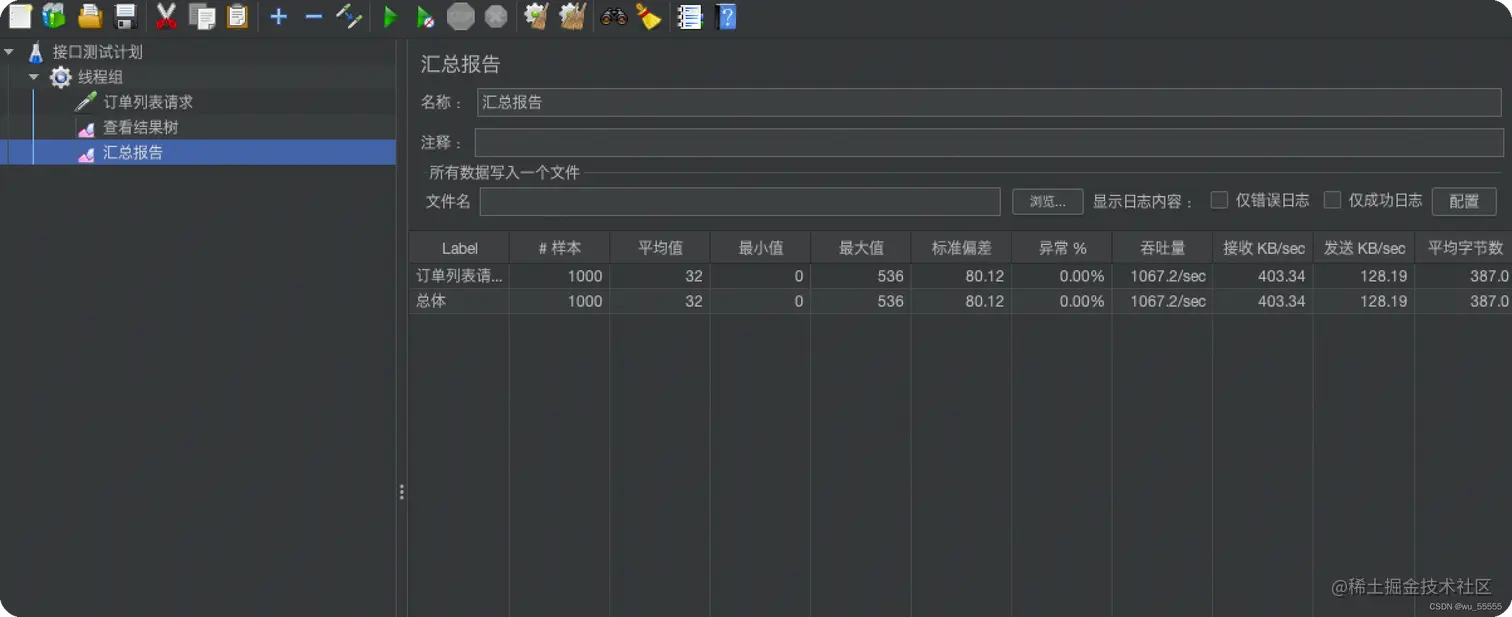Start test without pauses using the crossed-out Start icon
The image size is (1512, 617).
click(x=424, y=16)
